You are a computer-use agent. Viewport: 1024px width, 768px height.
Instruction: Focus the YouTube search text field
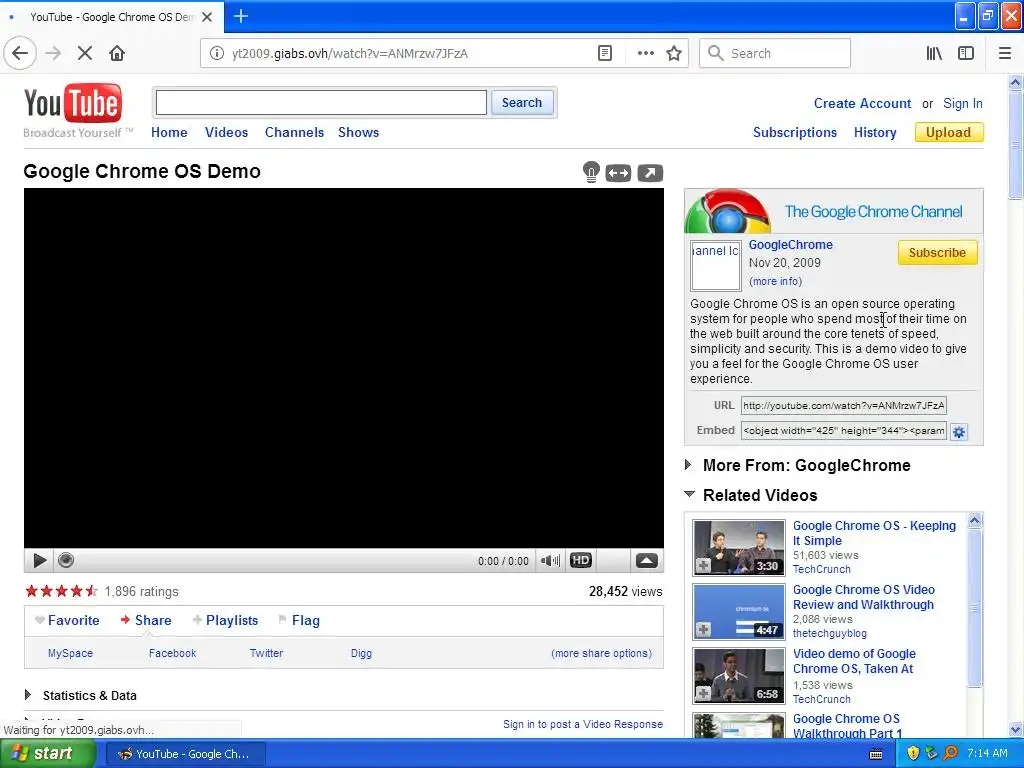[321, 103]
